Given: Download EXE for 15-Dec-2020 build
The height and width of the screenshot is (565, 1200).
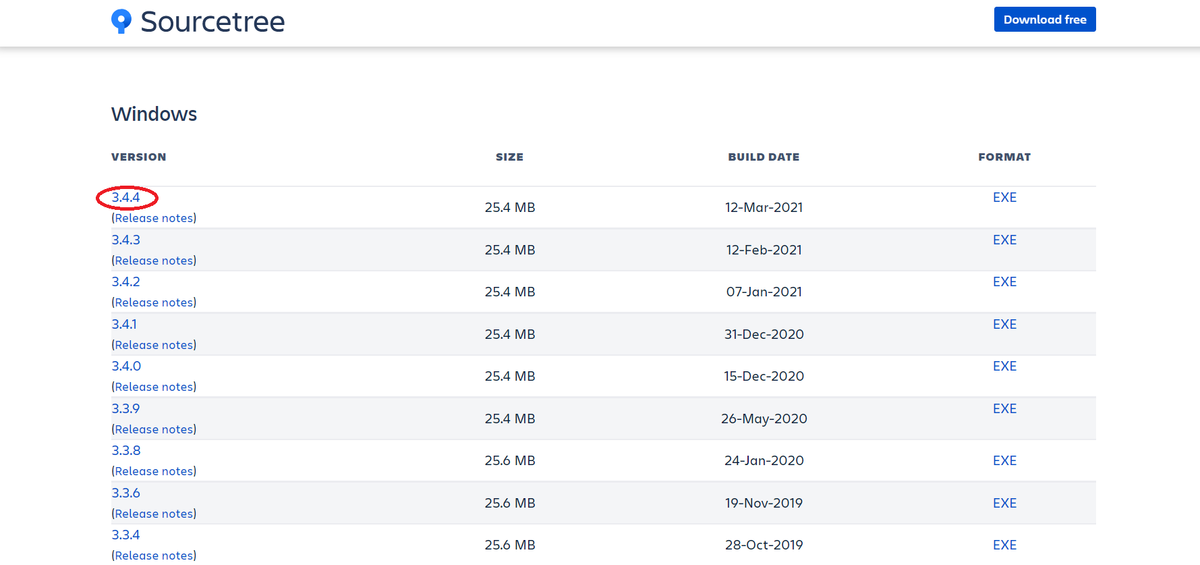Looking at the screenshot, I should (1004, 366).
